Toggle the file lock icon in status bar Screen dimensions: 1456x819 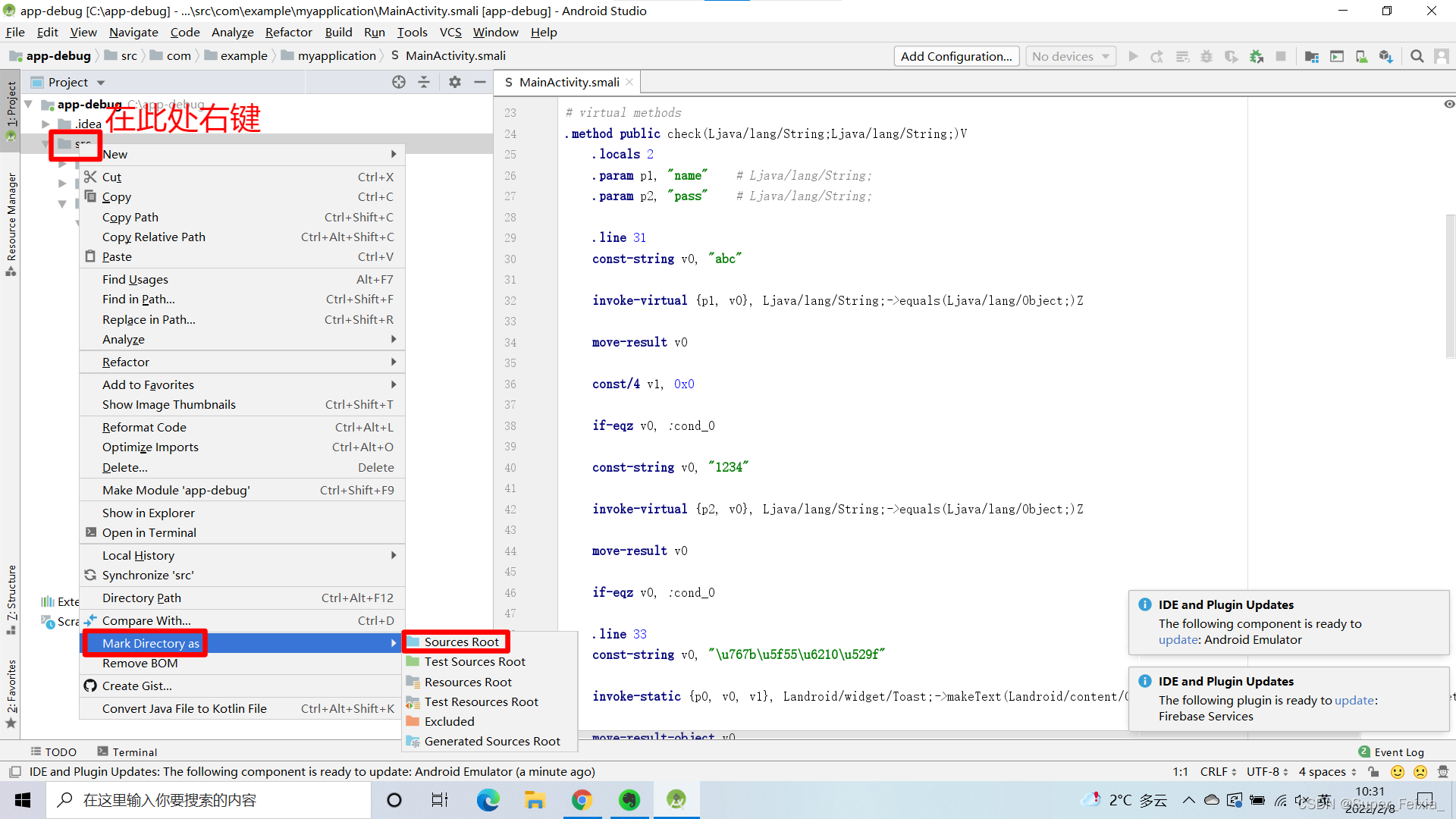click(x=1373, y=771)
